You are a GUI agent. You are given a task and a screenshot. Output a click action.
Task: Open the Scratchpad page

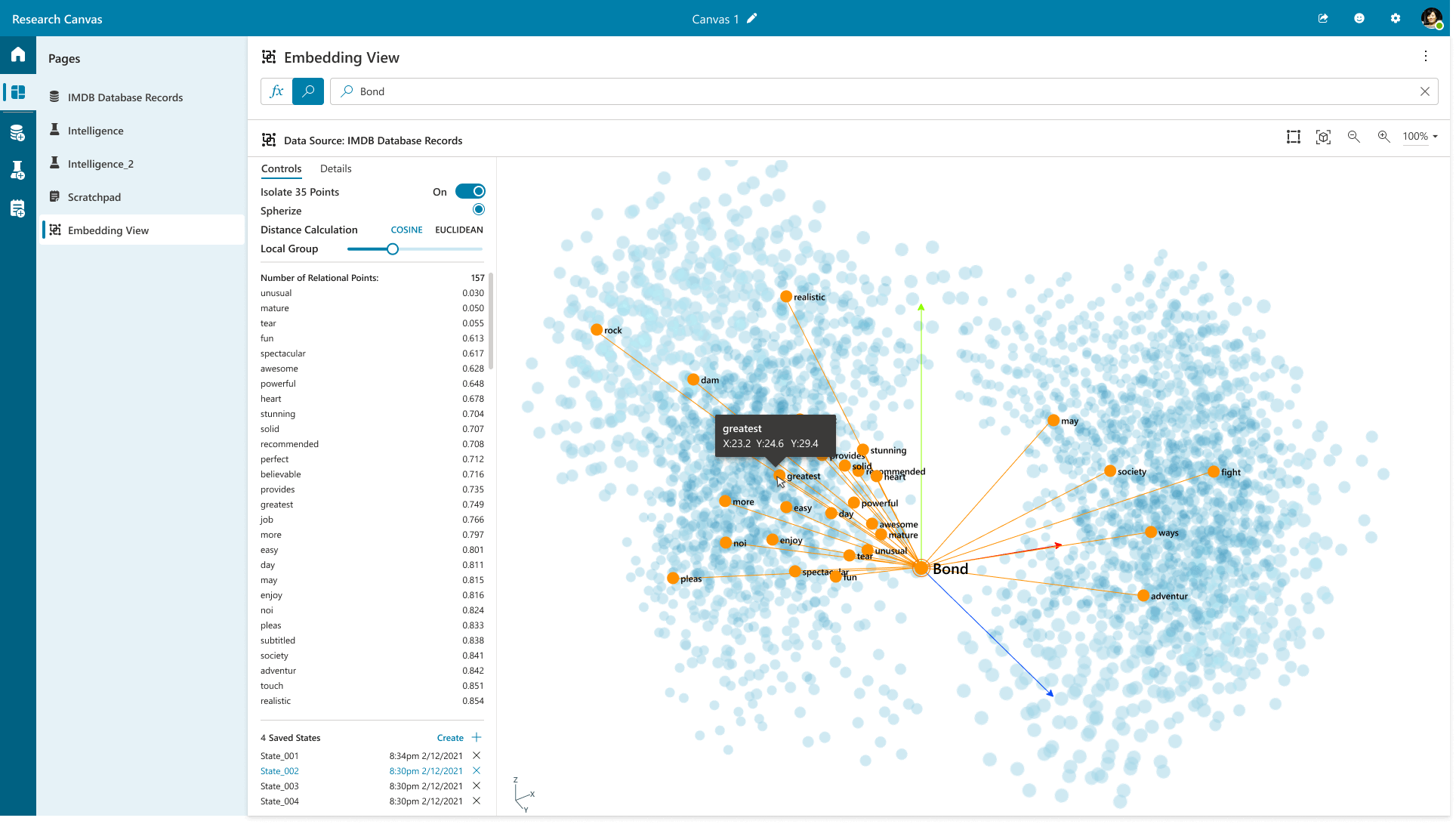click(x=94, y=197)
